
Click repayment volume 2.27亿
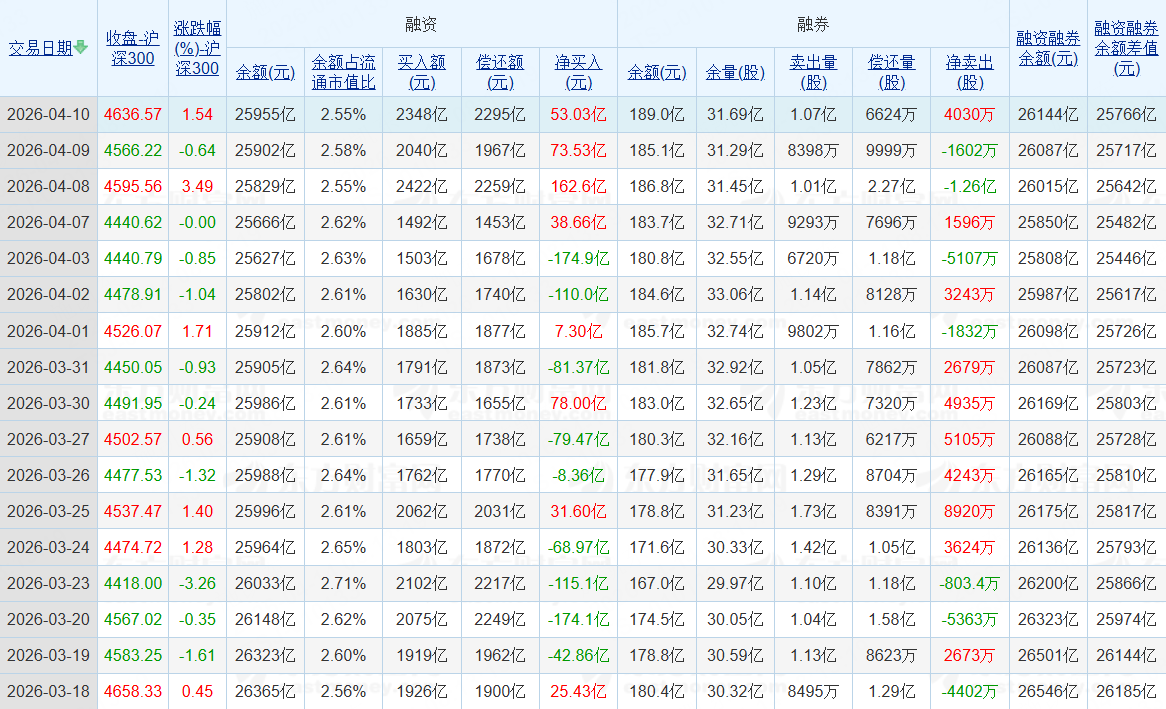[892, 186]
